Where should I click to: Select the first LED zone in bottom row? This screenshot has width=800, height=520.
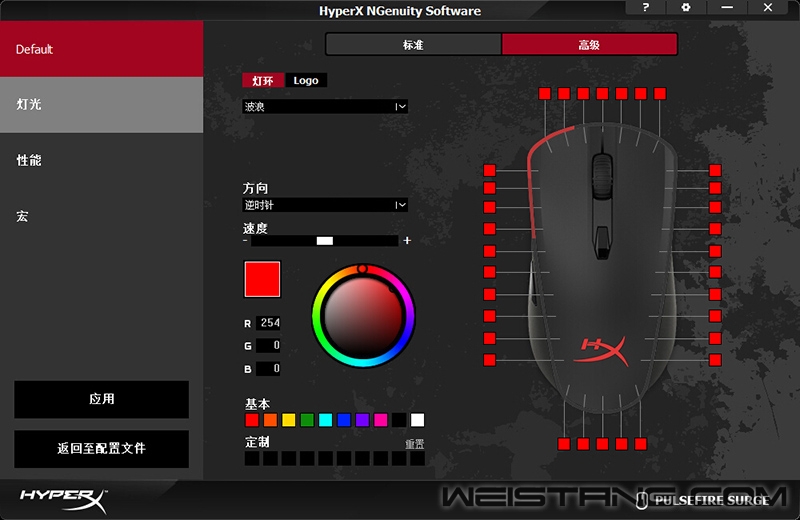click(x=564, y=444)
